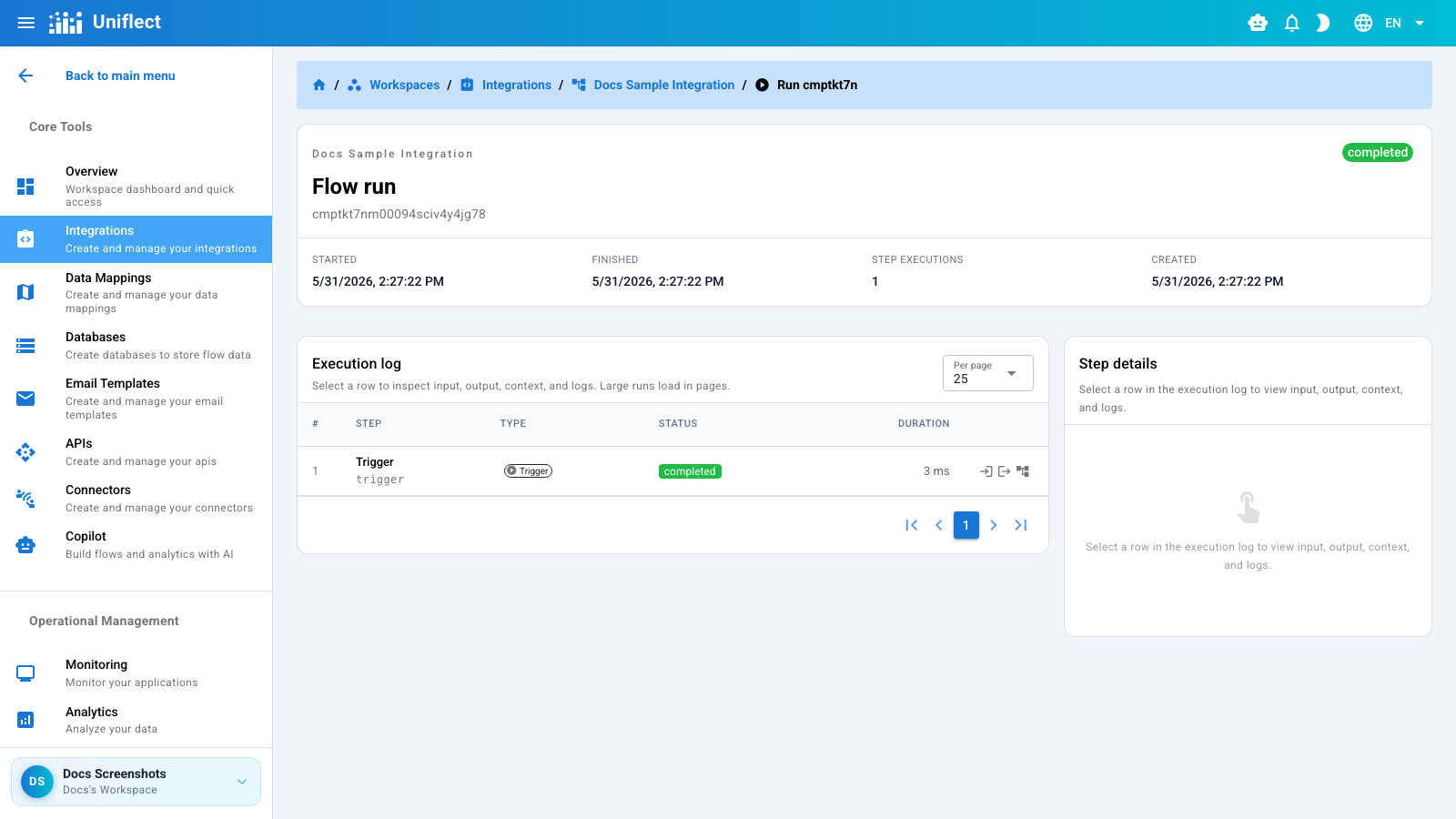1456x819 pixels.
Task: Click the 3 ms duration cell
Action: point(936,471)
